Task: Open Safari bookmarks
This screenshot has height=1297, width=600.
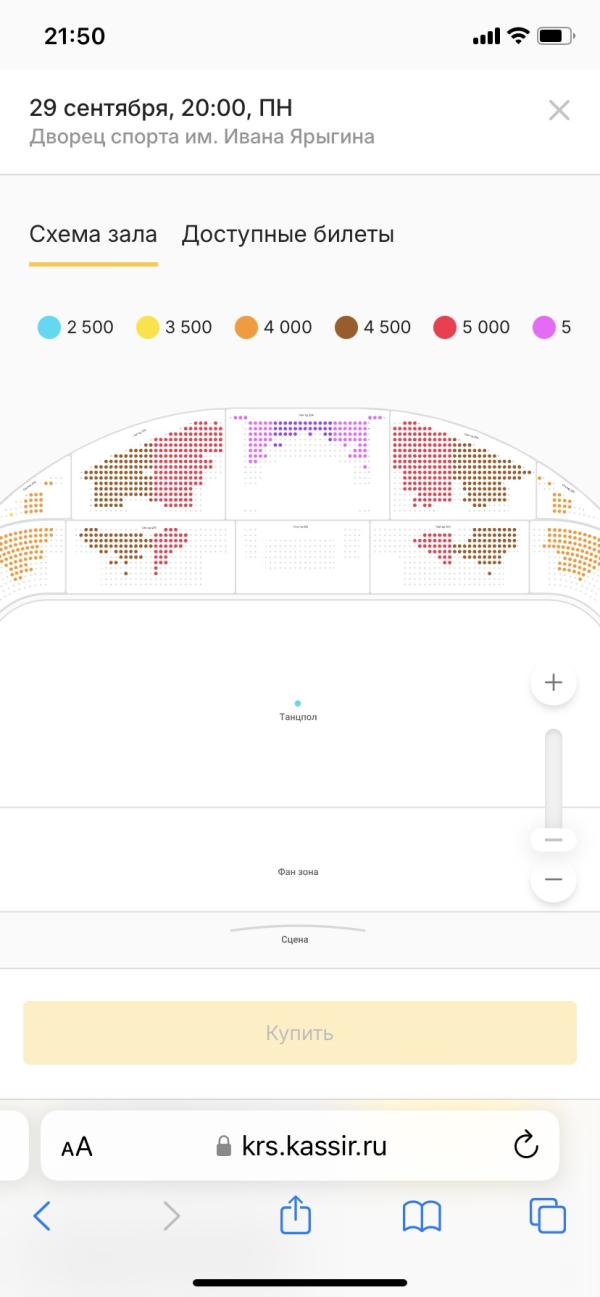Action: point(422,1216)
